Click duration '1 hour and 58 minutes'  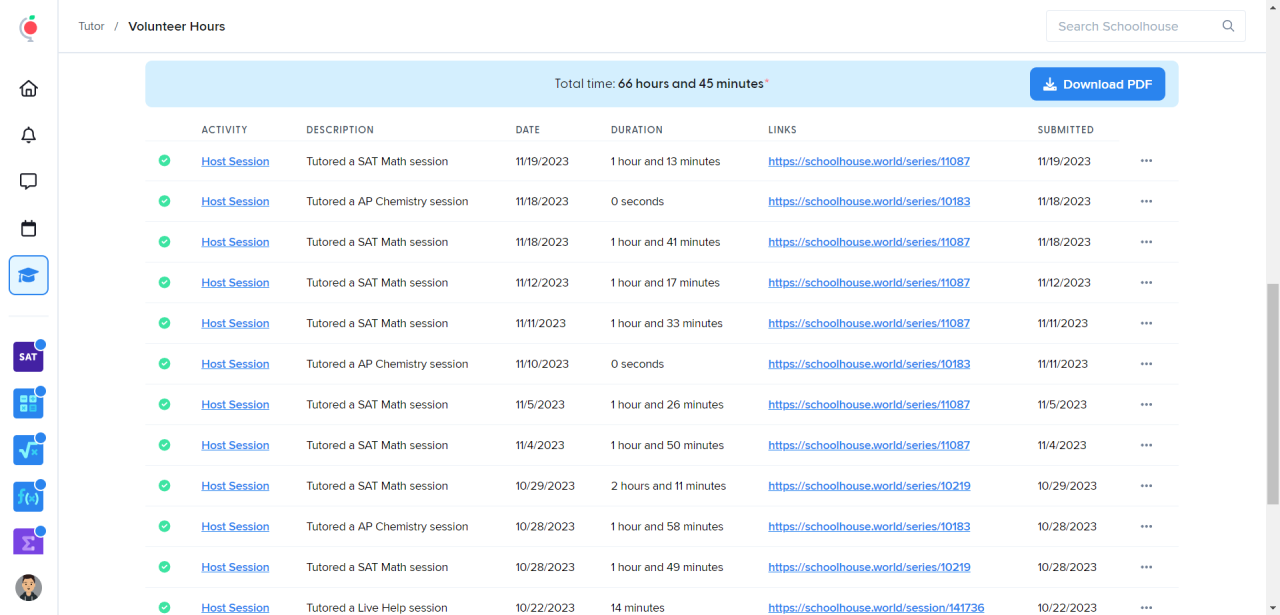click(667, 527)
